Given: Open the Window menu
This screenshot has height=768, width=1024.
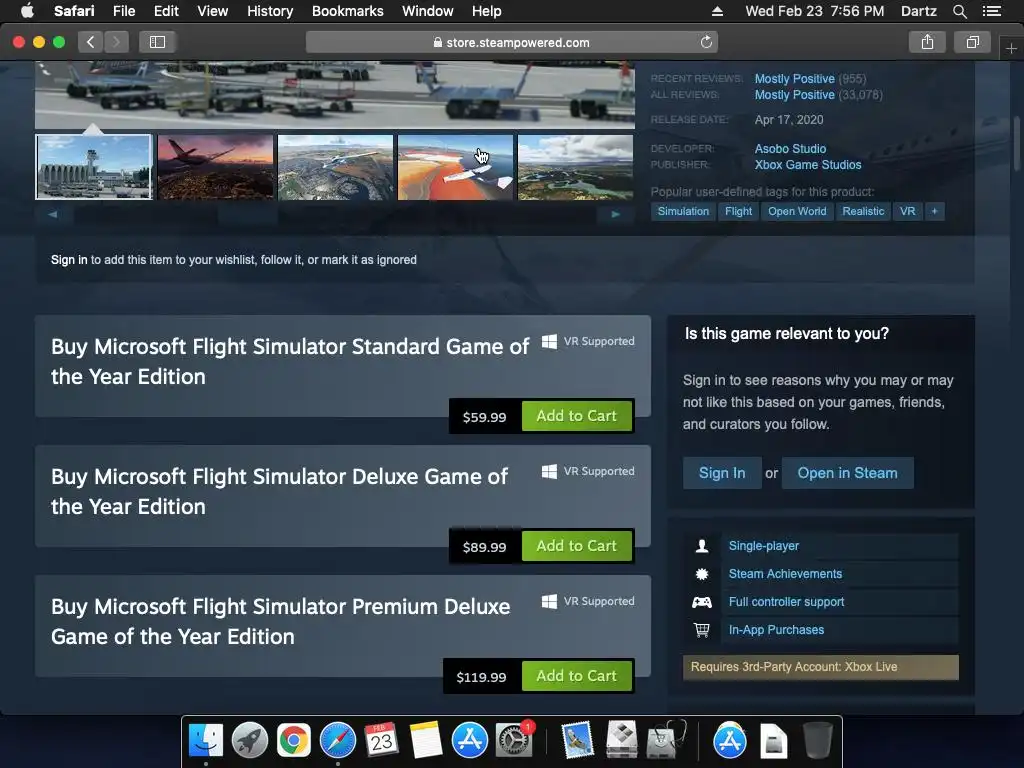Looking at the screenshot, I should [428, 11].
